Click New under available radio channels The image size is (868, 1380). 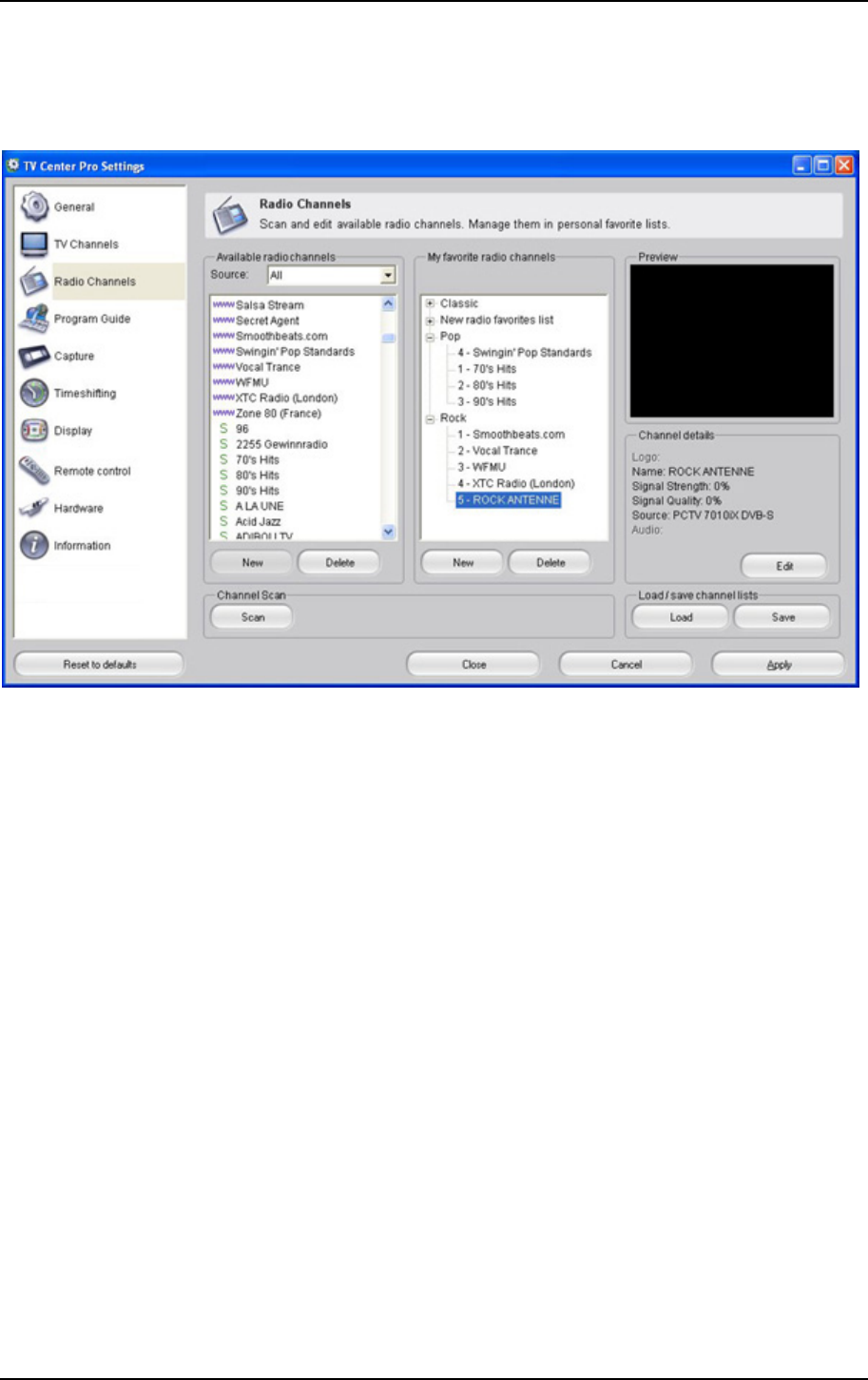pos(252,562)
